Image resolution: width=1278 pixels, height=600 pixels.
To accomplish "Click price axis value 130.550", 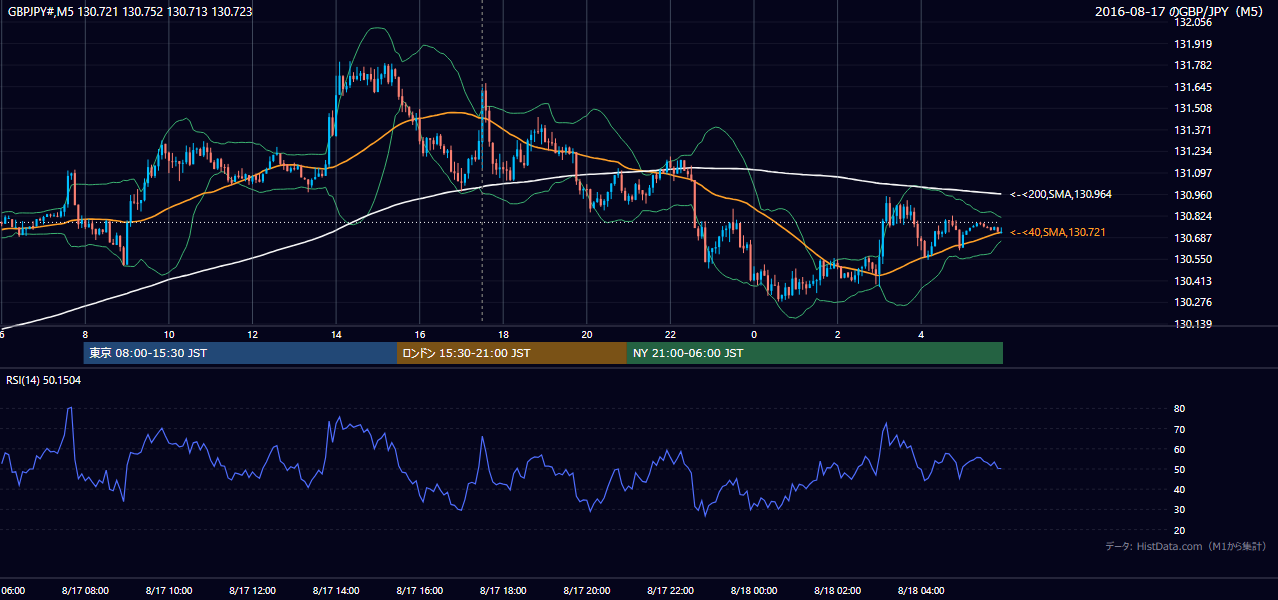I will click(1194, 259).
